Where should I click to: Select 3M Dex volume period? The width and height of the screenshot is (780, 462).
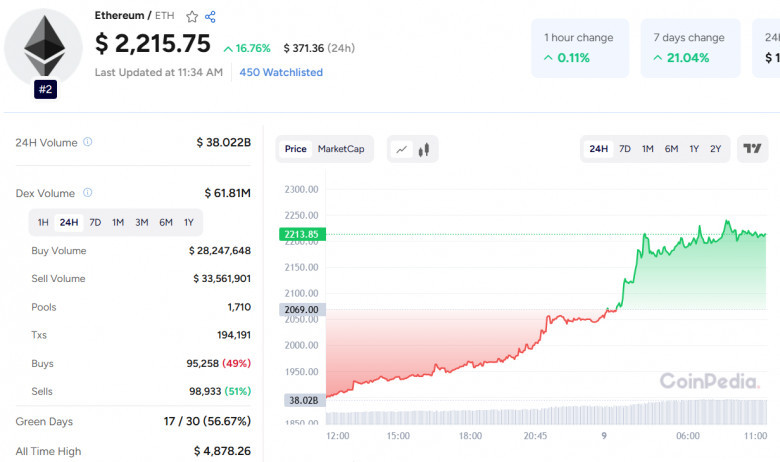[142, 222]
